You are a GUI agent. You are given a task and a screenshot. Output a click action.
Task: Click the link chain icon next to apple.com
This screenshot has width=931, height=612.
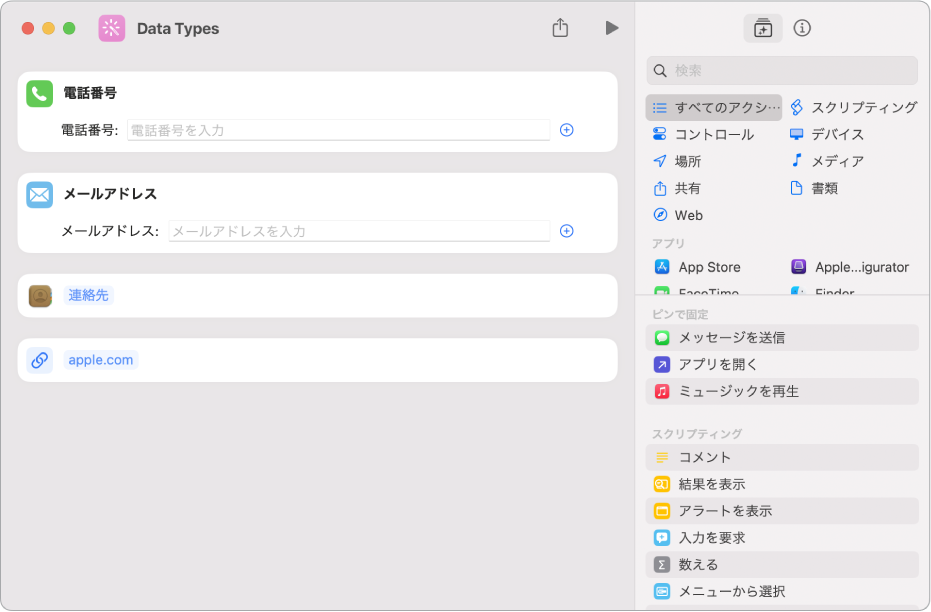tap(40, 360)
